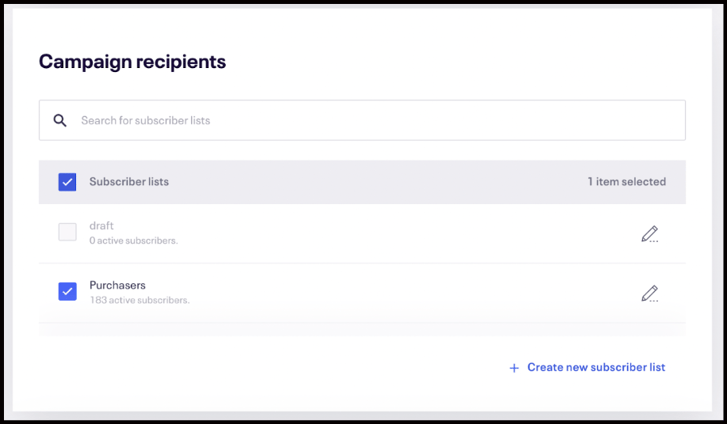727x424 pixels.
Task: Click the blank middle of the draft row
Action: [400, 233]
